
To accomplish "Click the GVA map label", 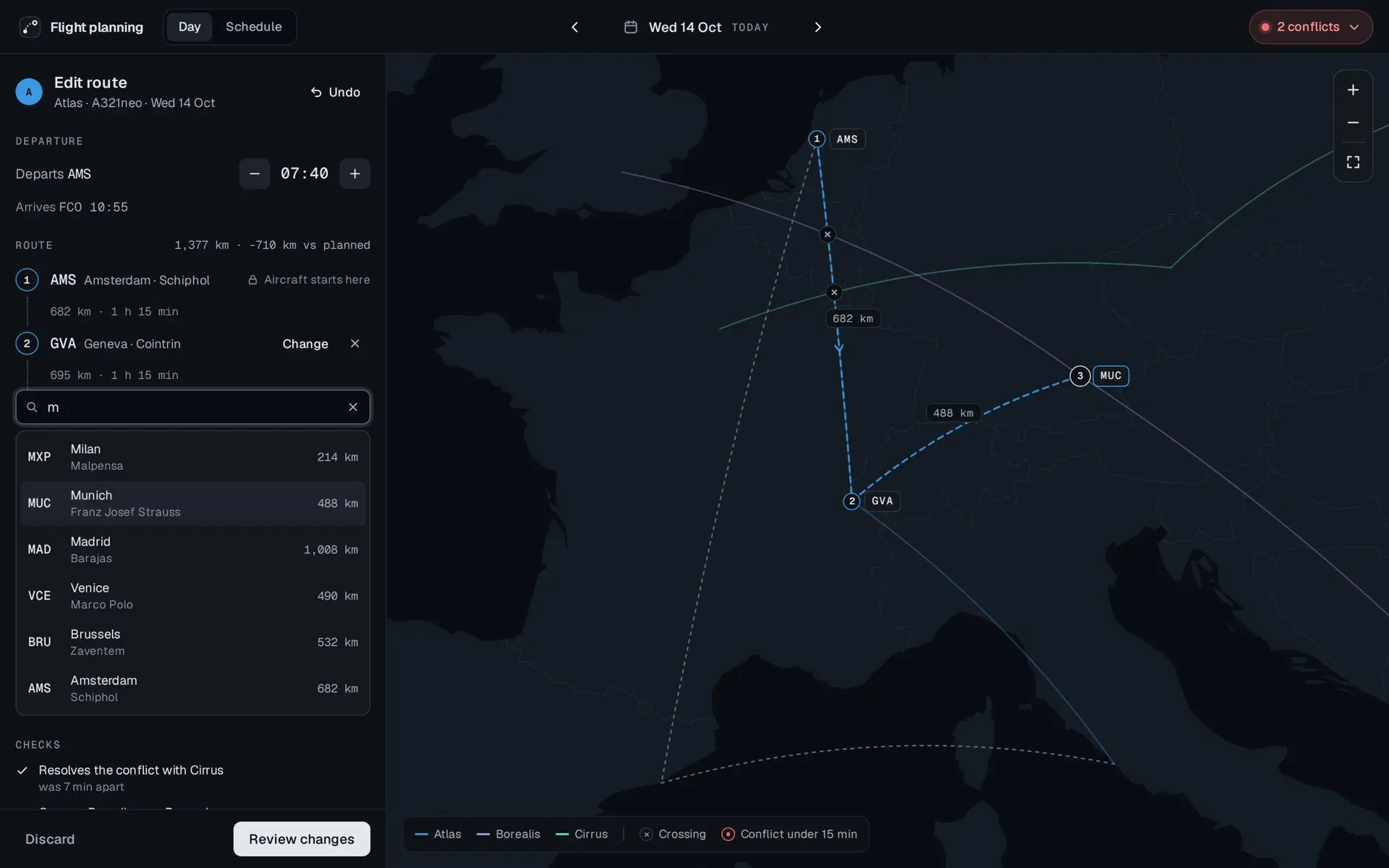I will 882,501.
